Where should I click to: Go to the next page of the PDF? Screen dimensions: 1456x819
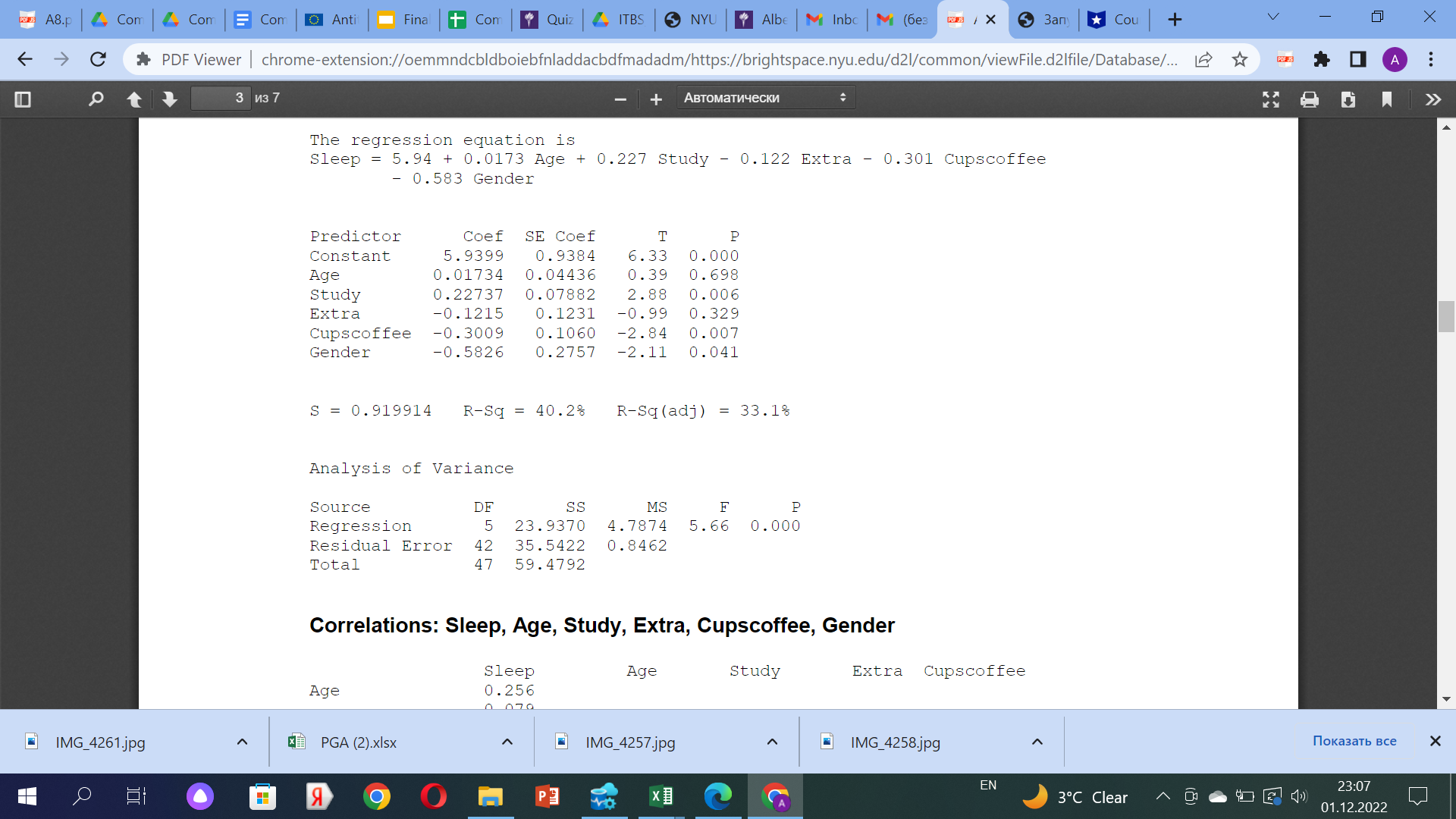[168, 99]
